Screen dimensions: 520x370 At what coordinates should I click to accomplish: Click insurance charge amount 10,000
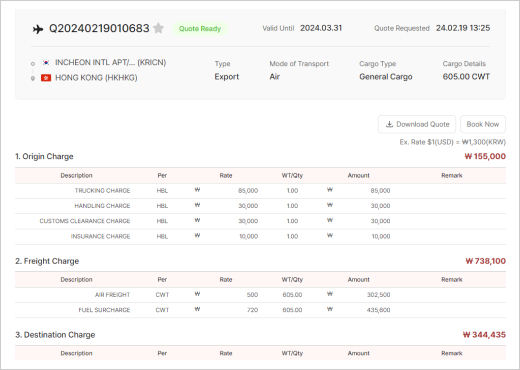[381, 236]
